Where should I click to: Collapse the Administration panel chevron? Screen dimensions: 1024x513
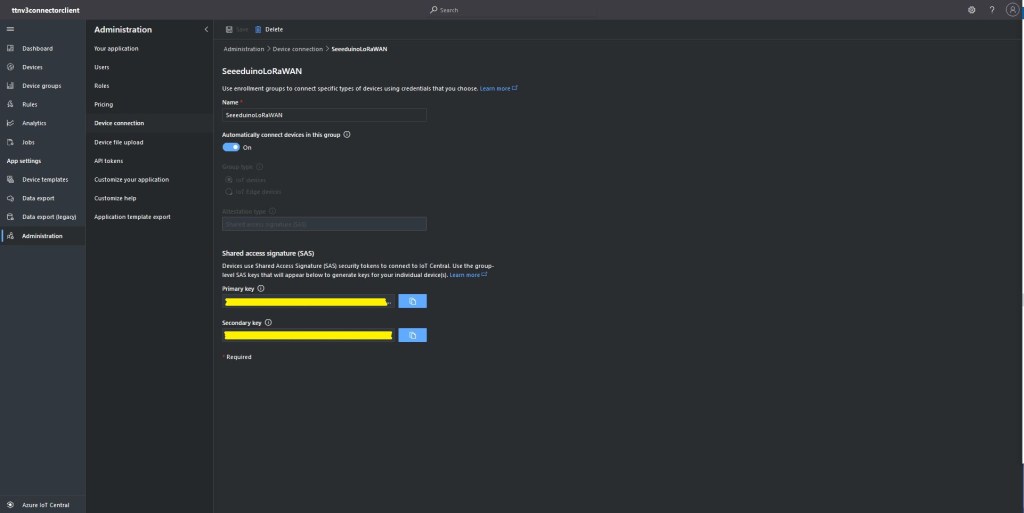pos(206,30)
